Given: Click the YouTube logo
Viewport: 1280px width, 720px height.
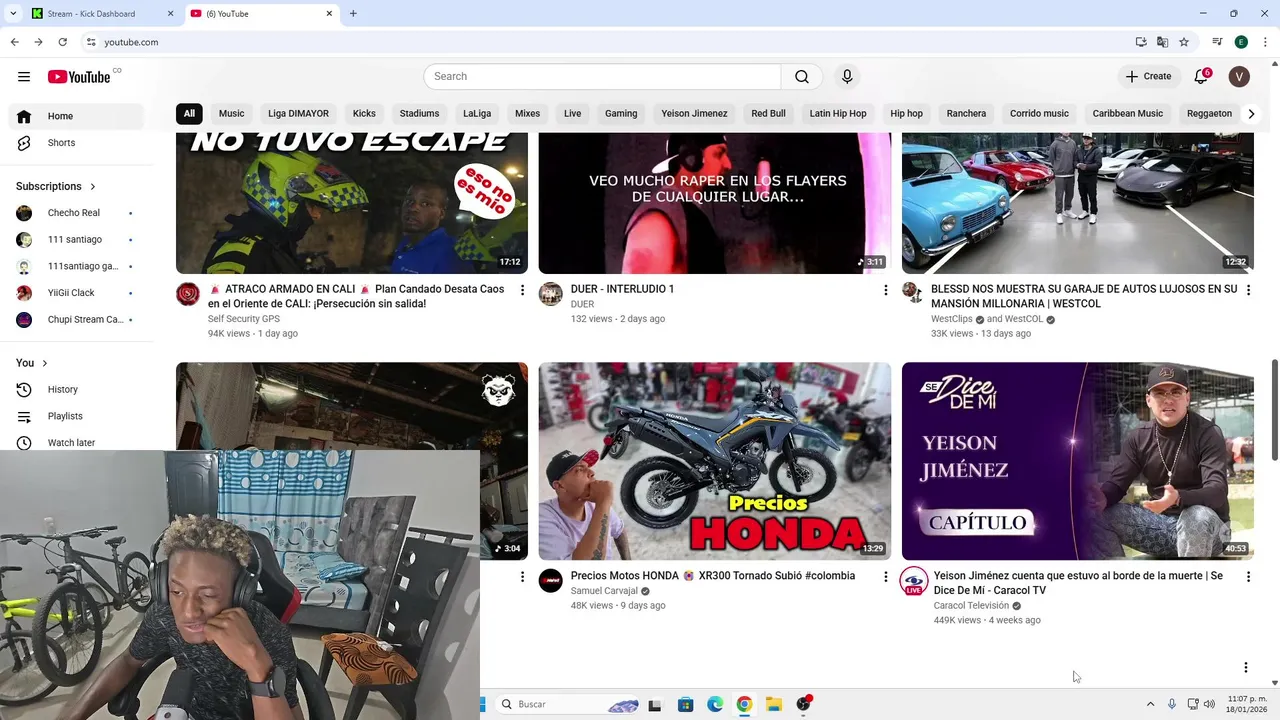Looking at the screenshot, I should click(79, 77).
